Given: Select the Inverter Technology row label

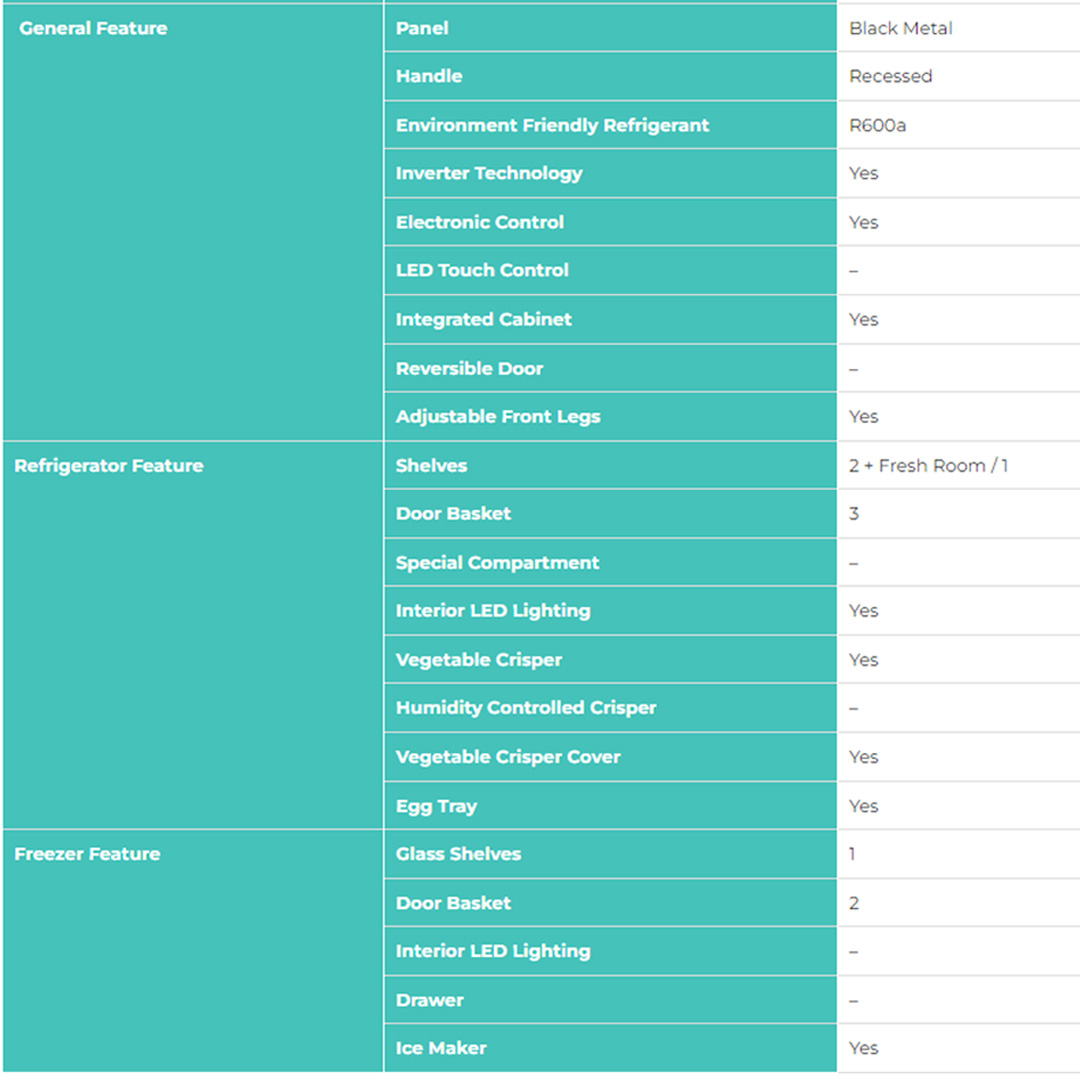Looking at the screenshot, I should pos(489,173).
